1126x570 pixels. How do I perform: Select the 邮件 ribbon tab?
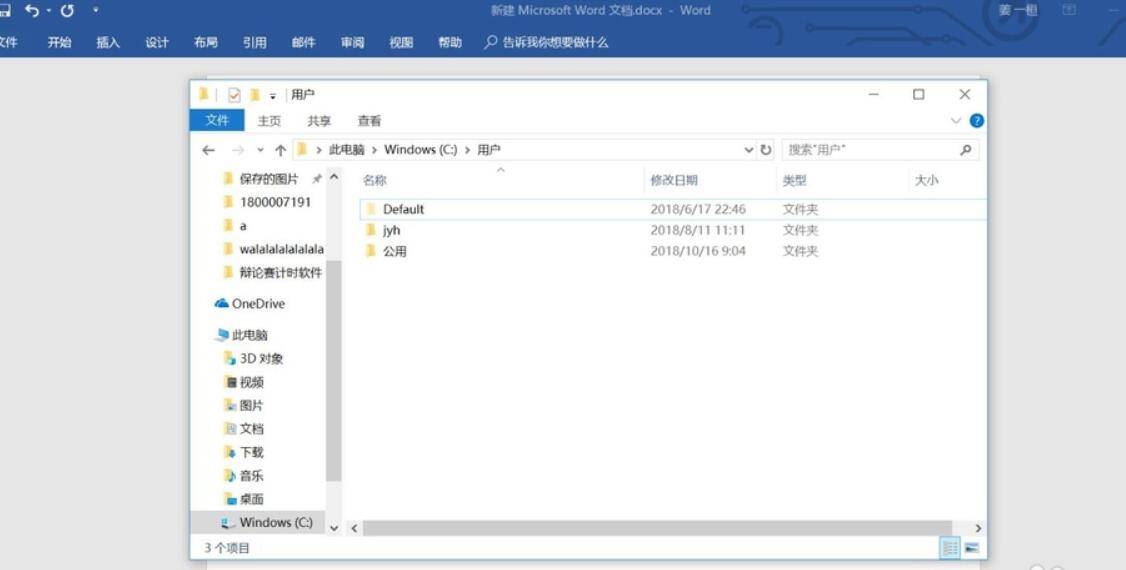click(303, 42)
